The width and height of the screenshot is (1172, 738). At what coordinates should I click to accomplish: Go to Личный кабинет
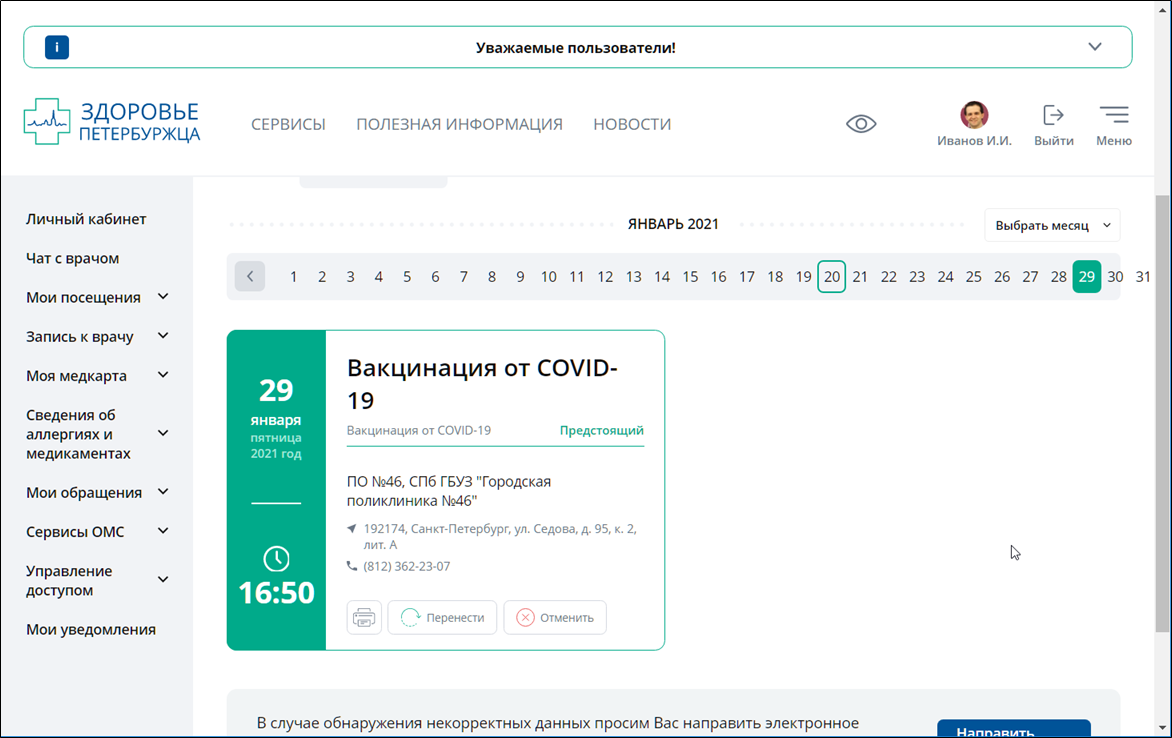pyautogui.click(x=86, y=219)
